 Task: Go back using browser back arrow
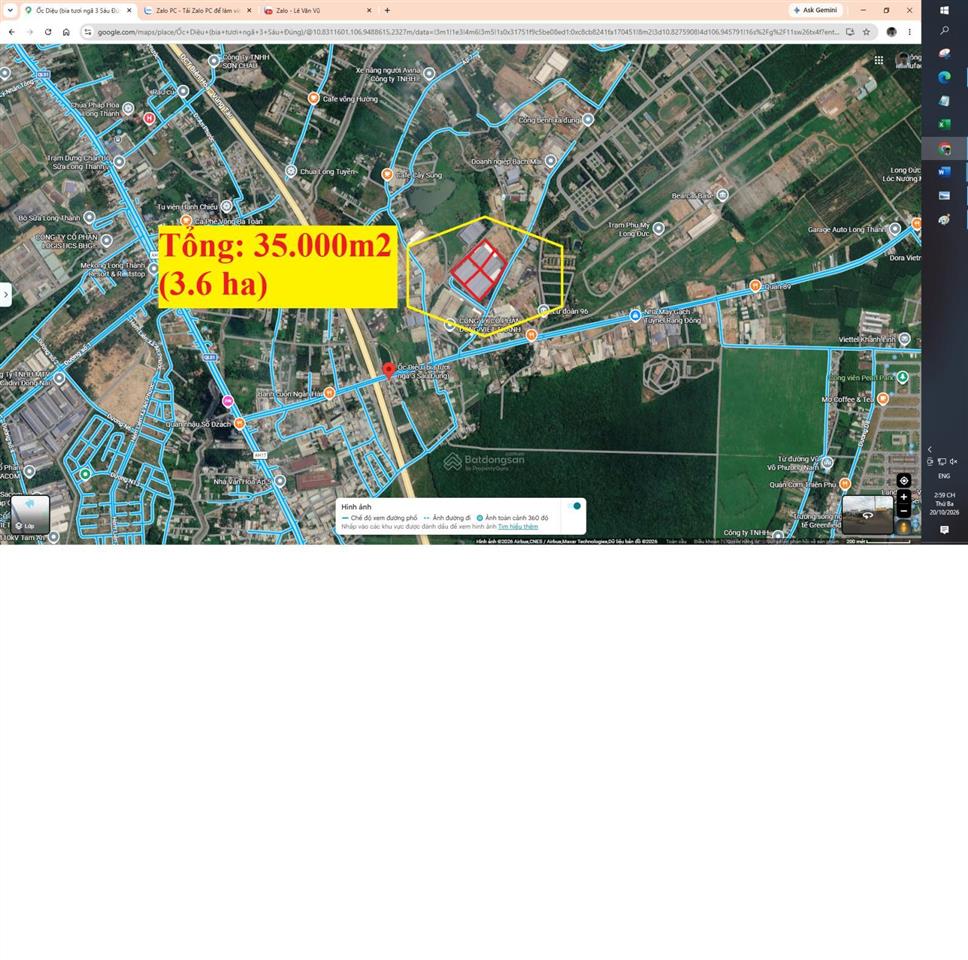[x=12, y=32]
